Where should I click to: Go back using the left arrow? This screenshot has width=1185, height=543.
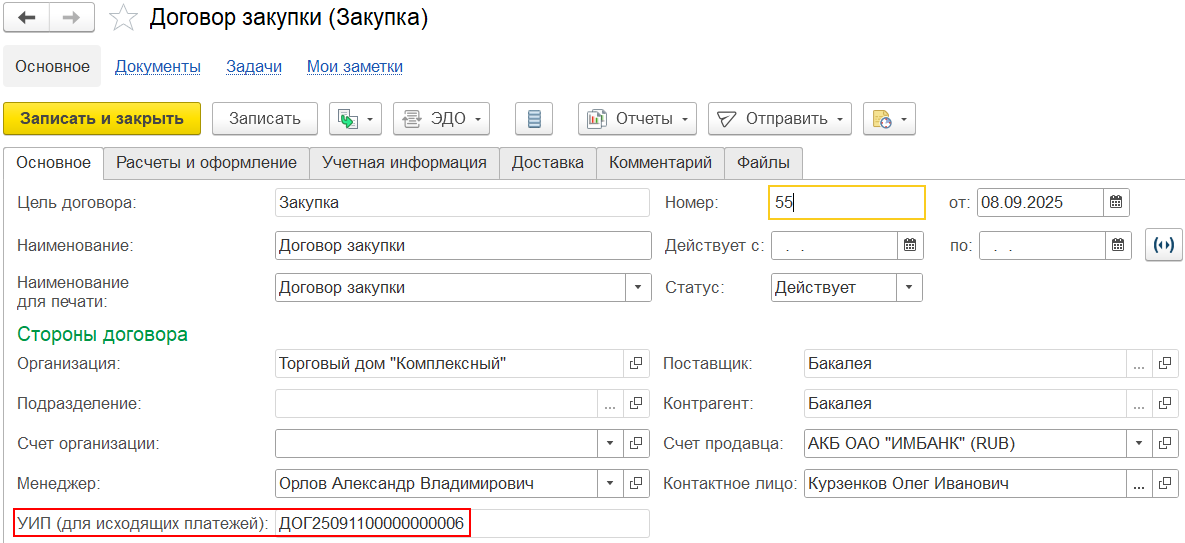pos(27,18)
